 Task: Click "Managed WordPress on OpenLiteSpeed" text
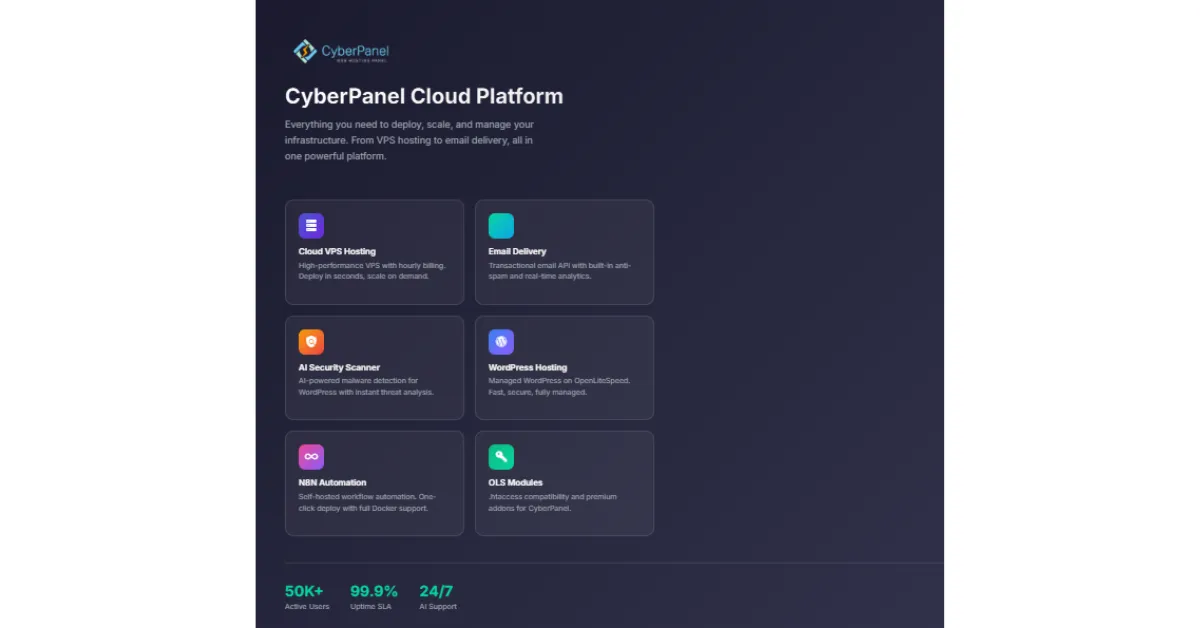[x=559, y=386]
